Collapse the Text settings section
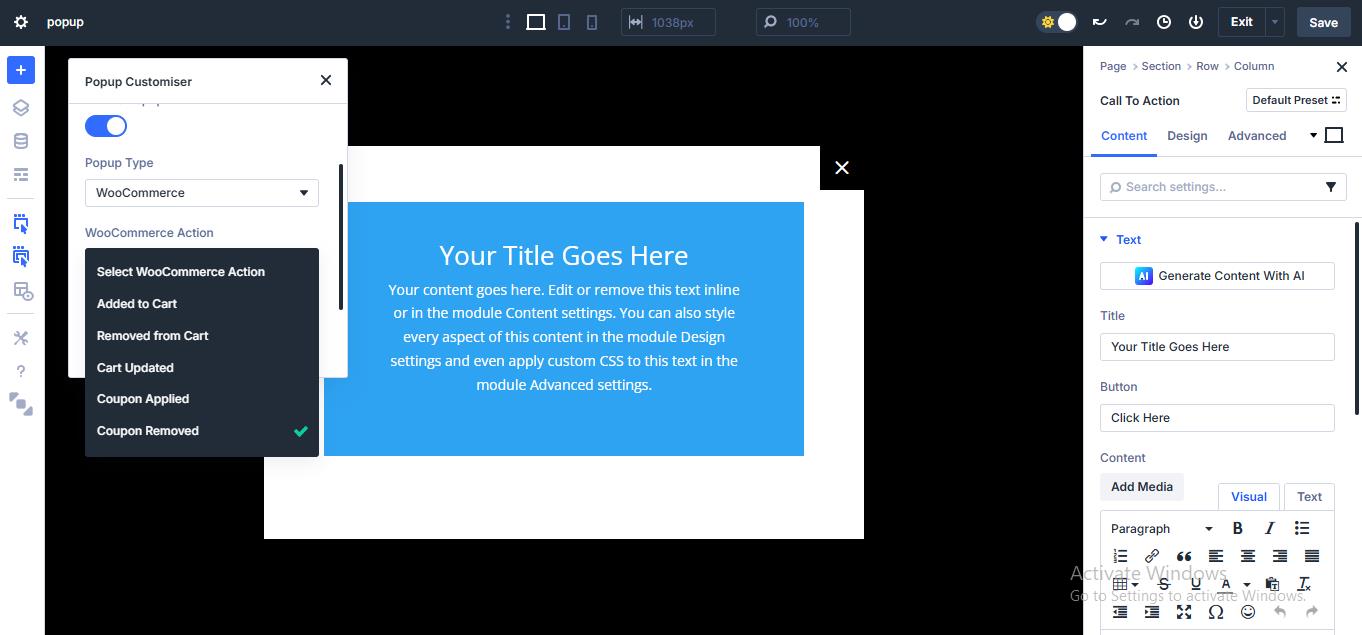This screenshot has height=635, width=1362. (1104, 239)
